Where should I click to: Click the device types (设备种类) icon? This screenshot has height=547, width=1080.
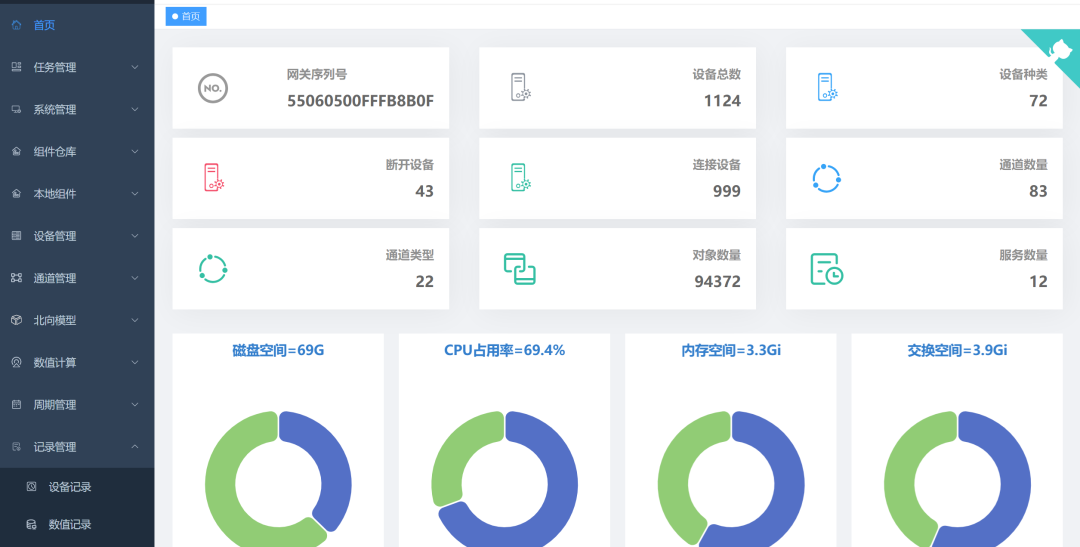[826, 88]
